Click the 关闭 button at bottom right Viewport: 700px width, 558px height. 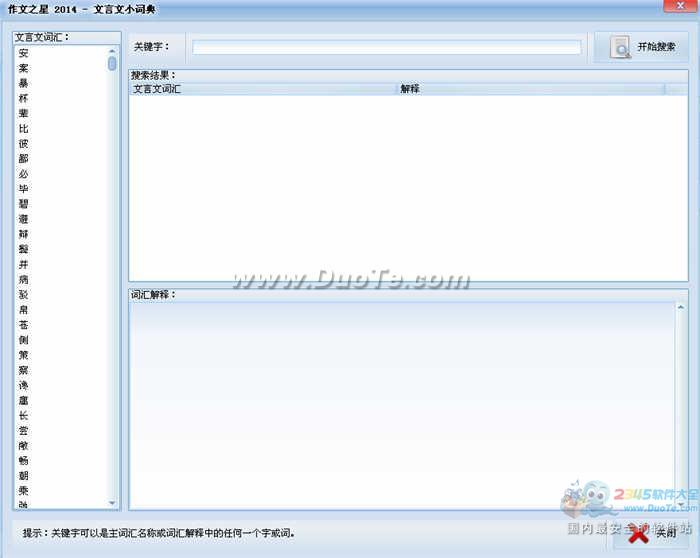point(651,533)
